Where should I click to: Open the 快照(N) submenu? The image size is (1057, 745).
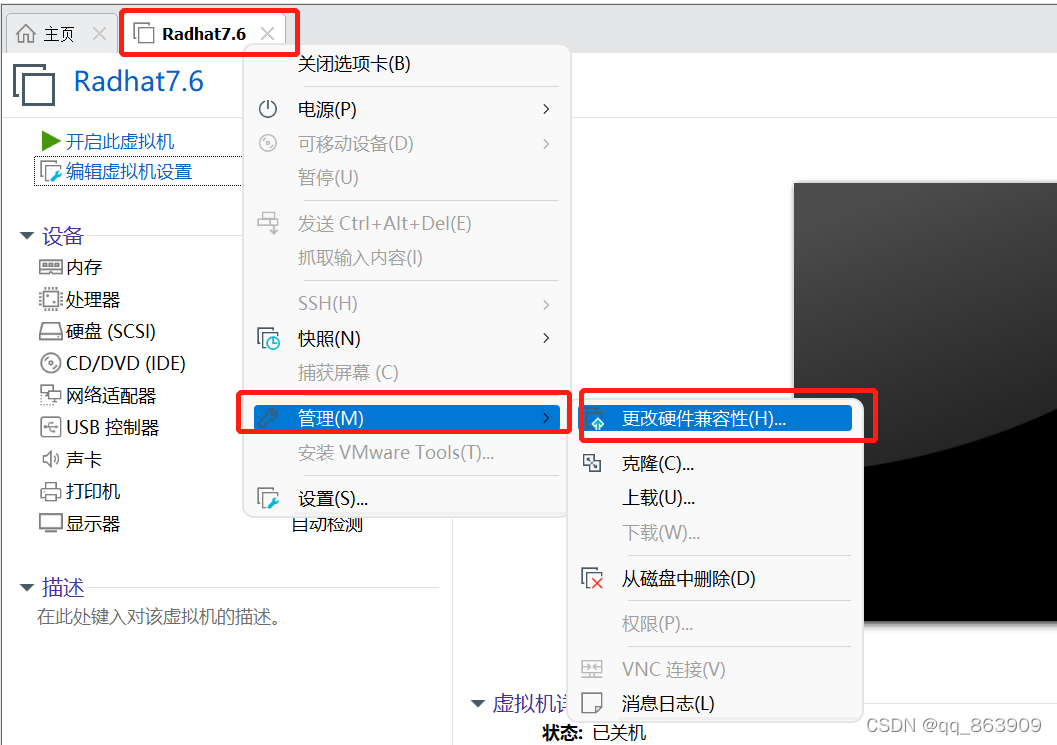(406, 338)
